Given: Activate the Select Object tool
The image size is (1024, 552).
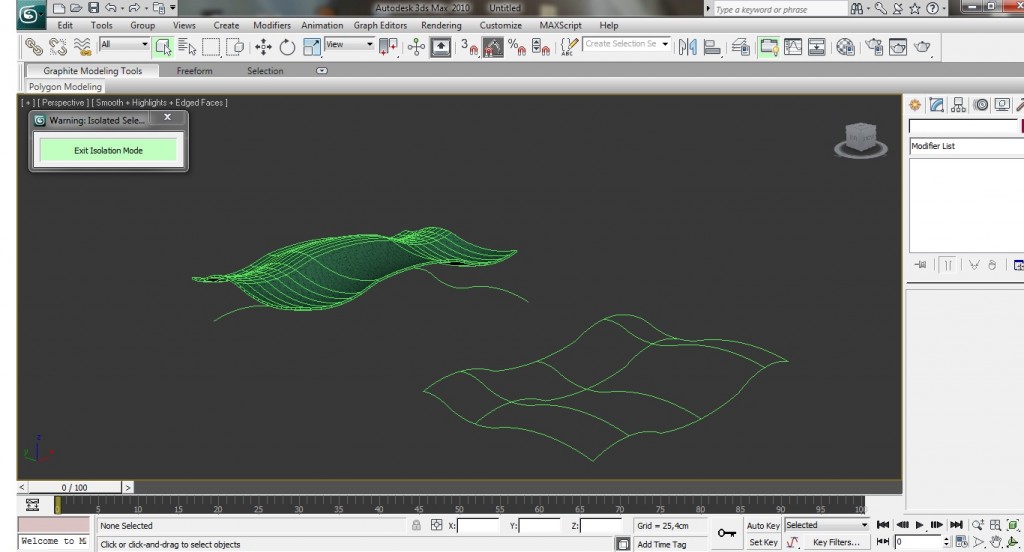Looking at the screenshot, I should coord(163,47).
